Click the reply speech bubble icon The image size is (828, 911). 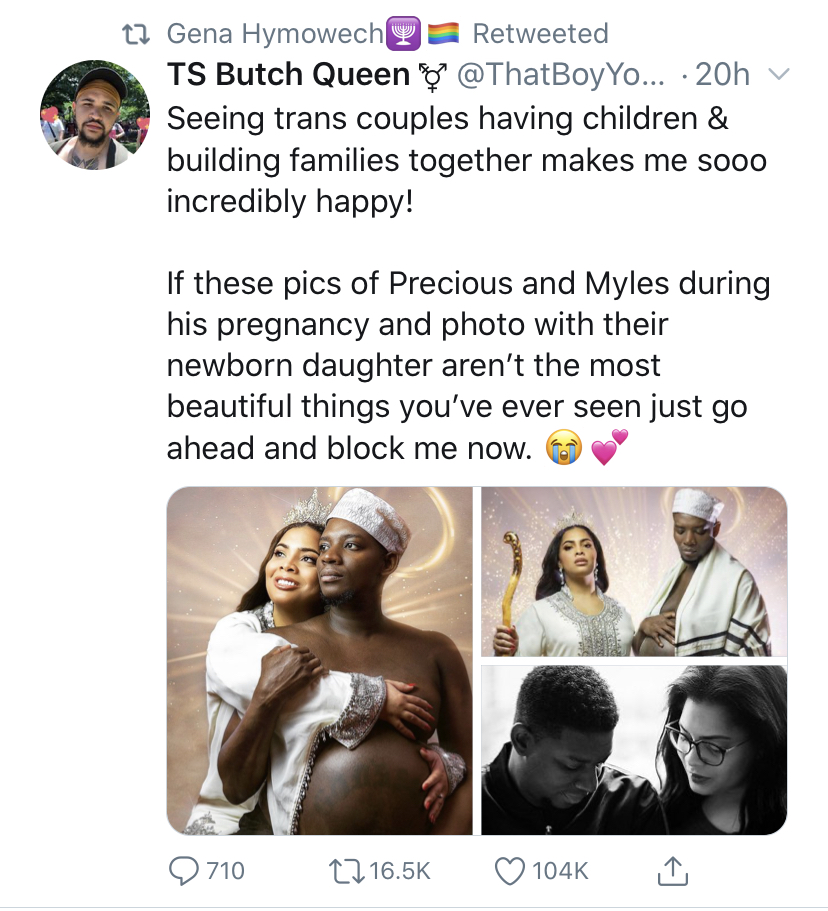coord(183,870)
